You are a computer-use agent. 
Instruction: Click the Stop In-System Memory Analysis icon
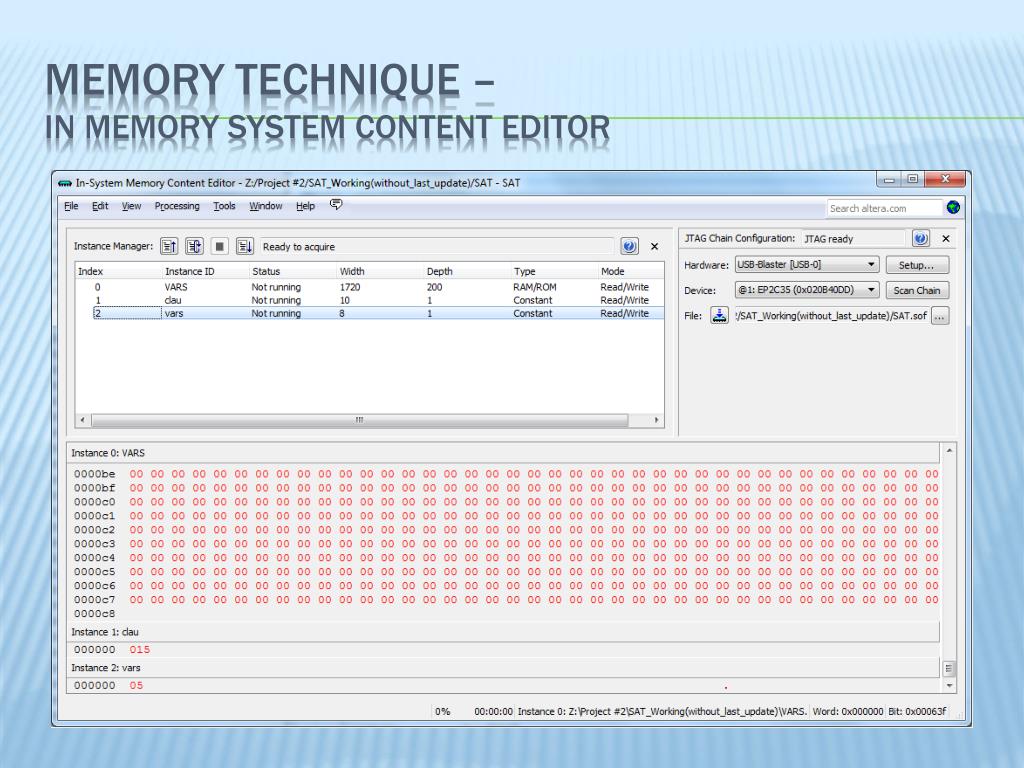click(x=219, y=246)
